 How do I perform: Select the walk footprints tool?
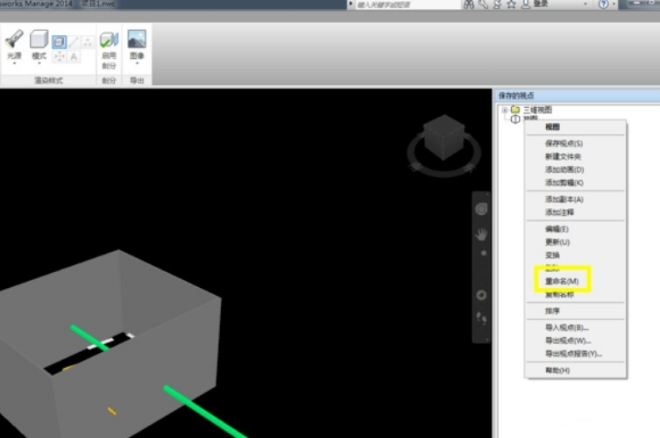(482, 318)
